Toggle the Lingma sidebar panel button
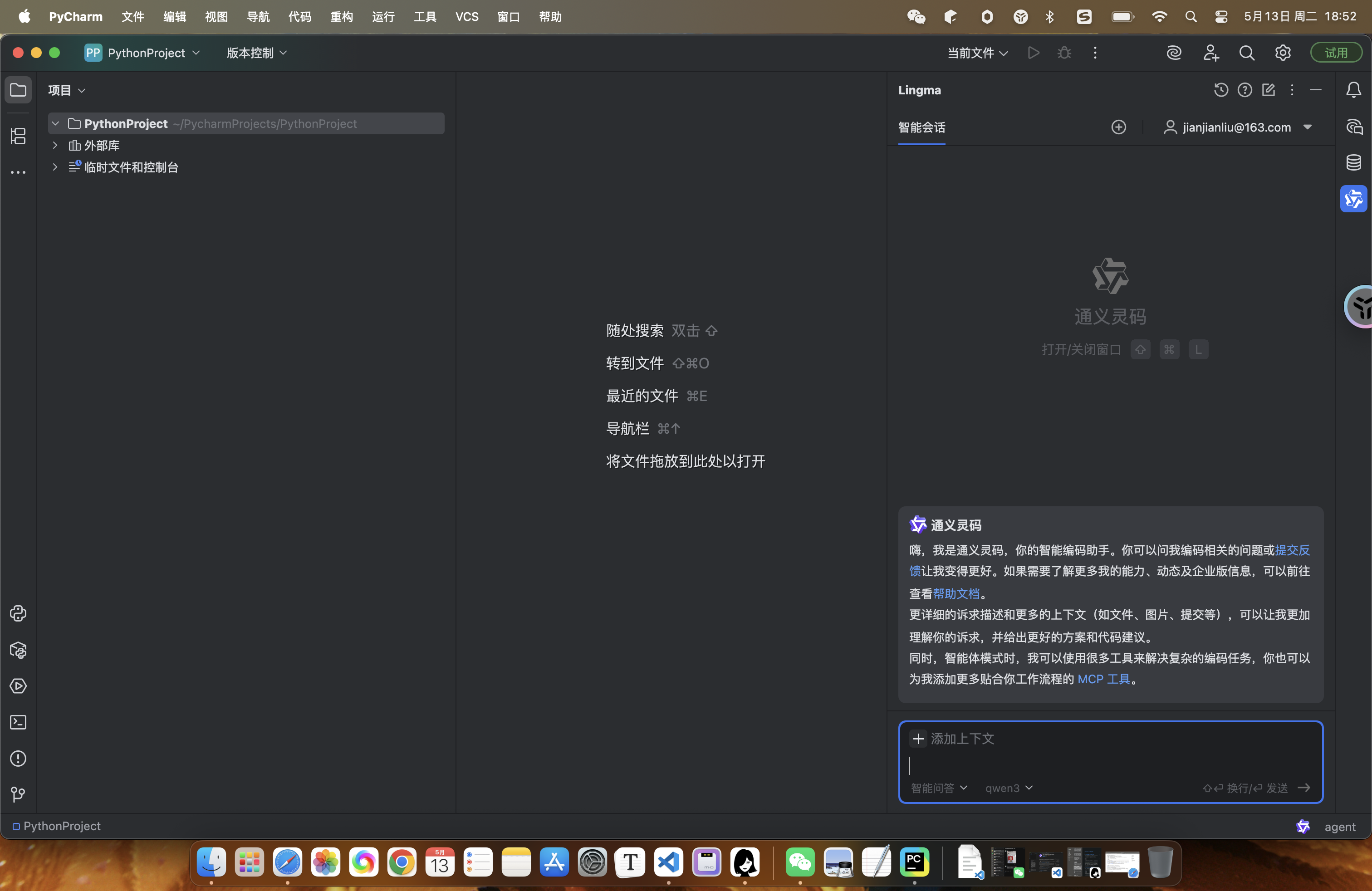 (x=1353, y=199)
